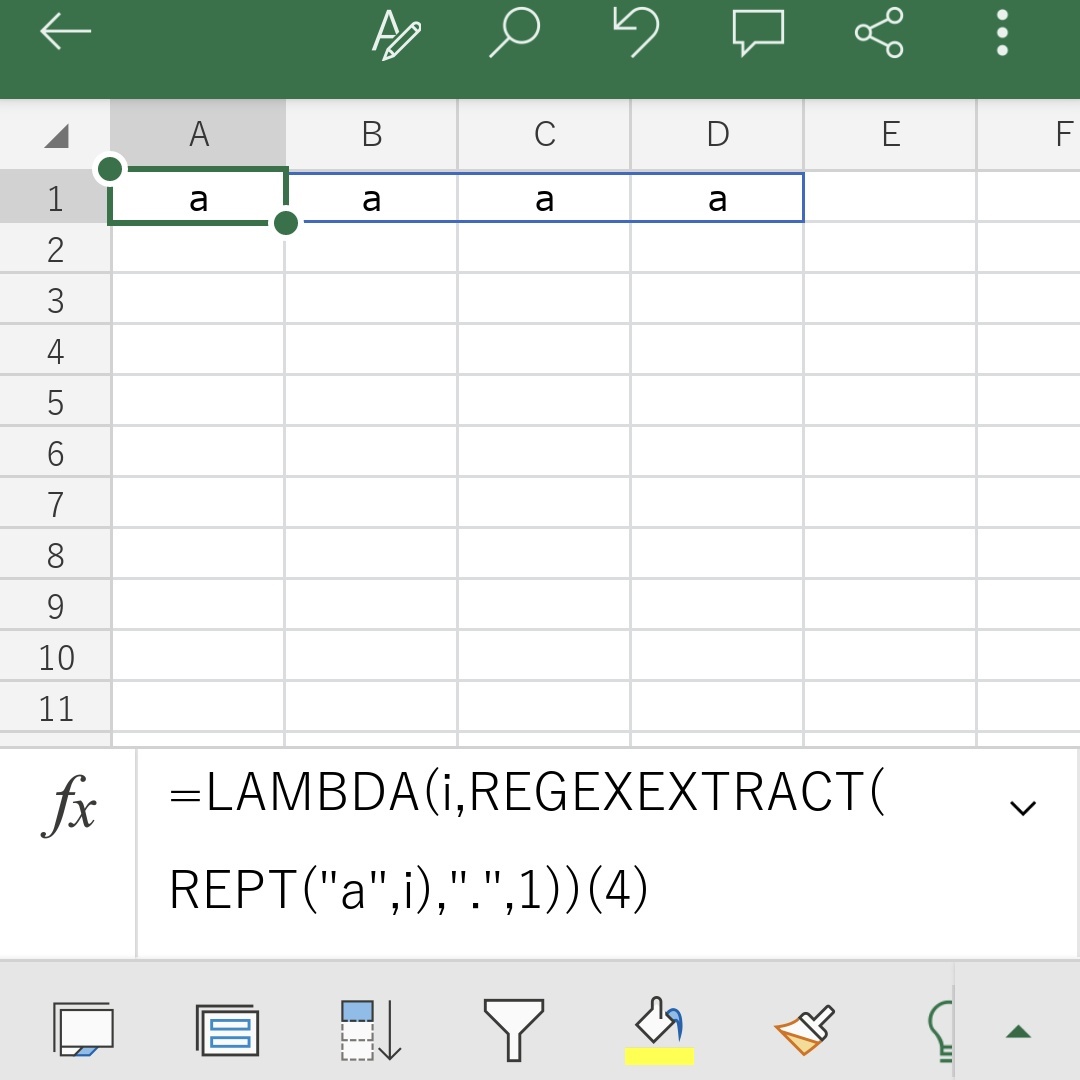Select cell D1 containing a
Viewport: 1080px width, 1080px height.
(x=718, y=198)
